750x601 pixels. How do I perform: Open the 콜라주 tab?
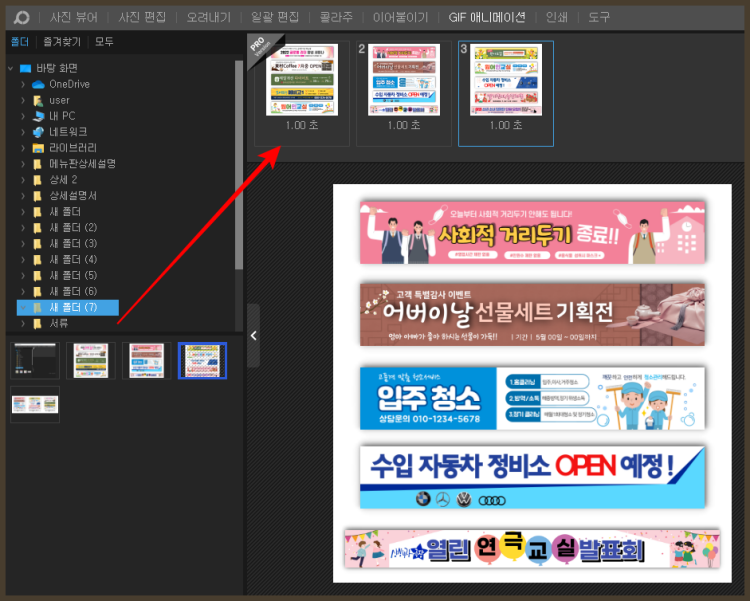(336, 18)
